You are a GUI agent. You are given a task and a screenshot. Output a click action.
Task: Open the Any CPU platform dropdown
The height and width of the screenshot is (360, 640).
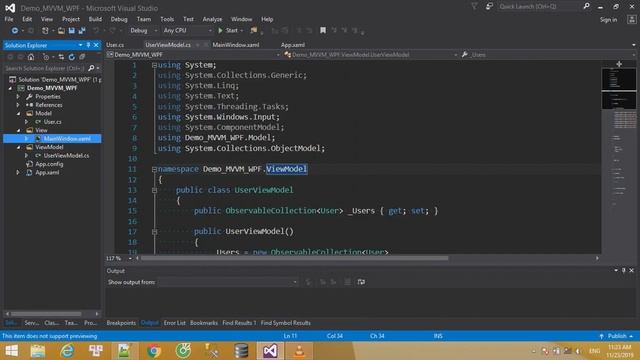click(187, 31)
